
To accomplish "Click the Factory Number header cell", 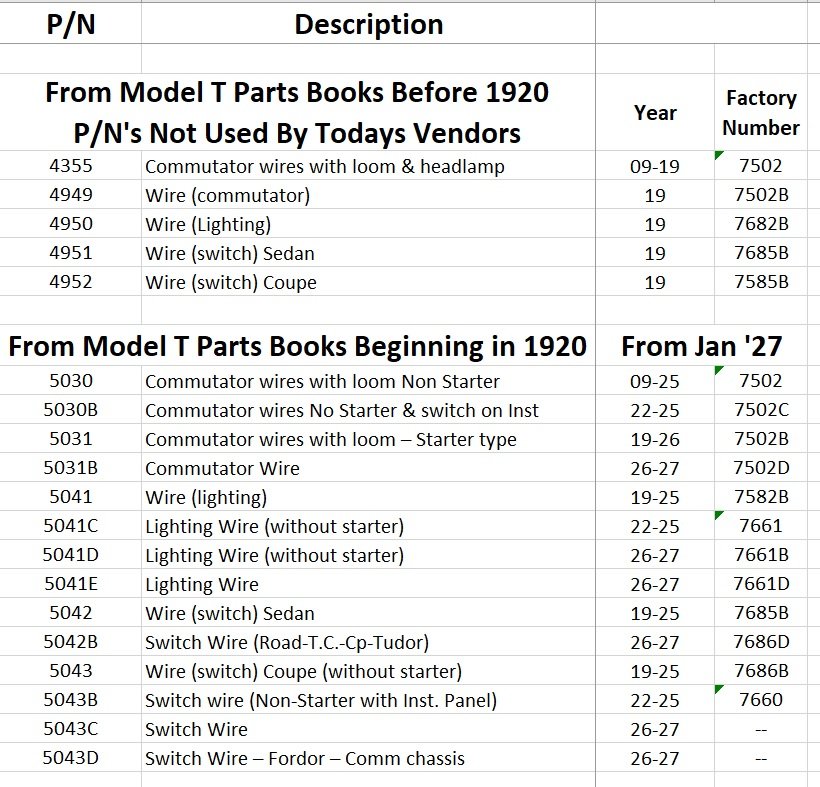I will [761, 112].
